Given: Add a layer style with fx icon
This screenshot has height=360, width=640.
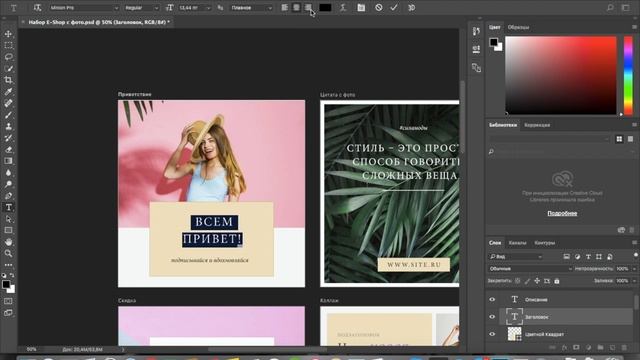Looking at the screenshot, I should (x=564, y=348).
